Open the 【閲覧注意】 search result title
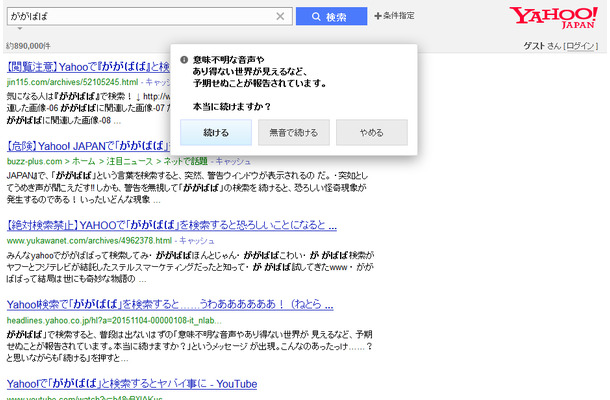This screenshot has height=400, width=610. pos(88,67)
